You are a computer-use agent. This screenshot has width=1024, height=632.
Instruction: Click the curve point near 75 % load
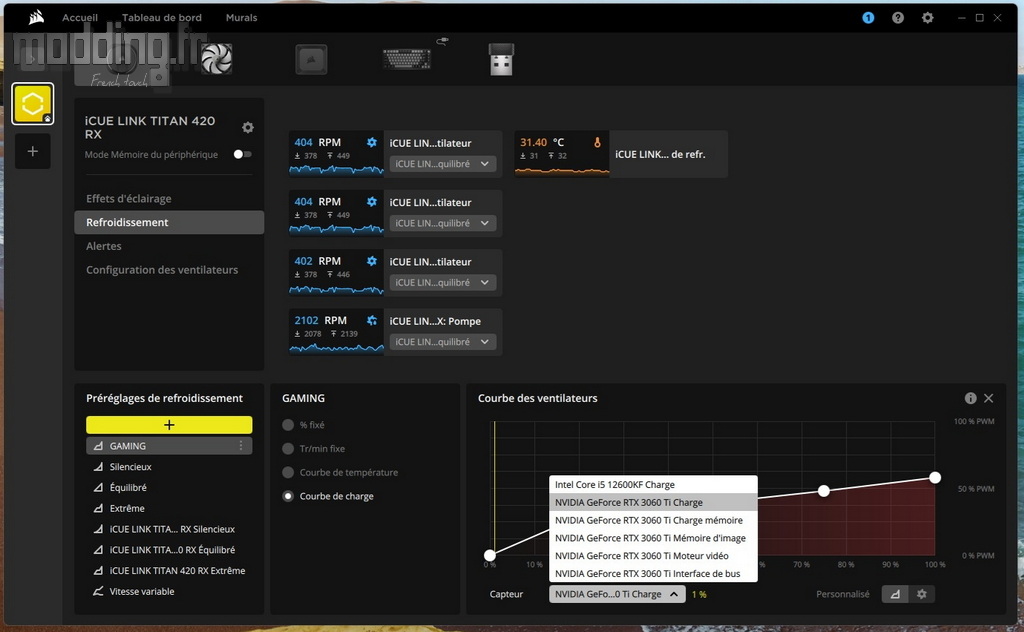(824, 490)
